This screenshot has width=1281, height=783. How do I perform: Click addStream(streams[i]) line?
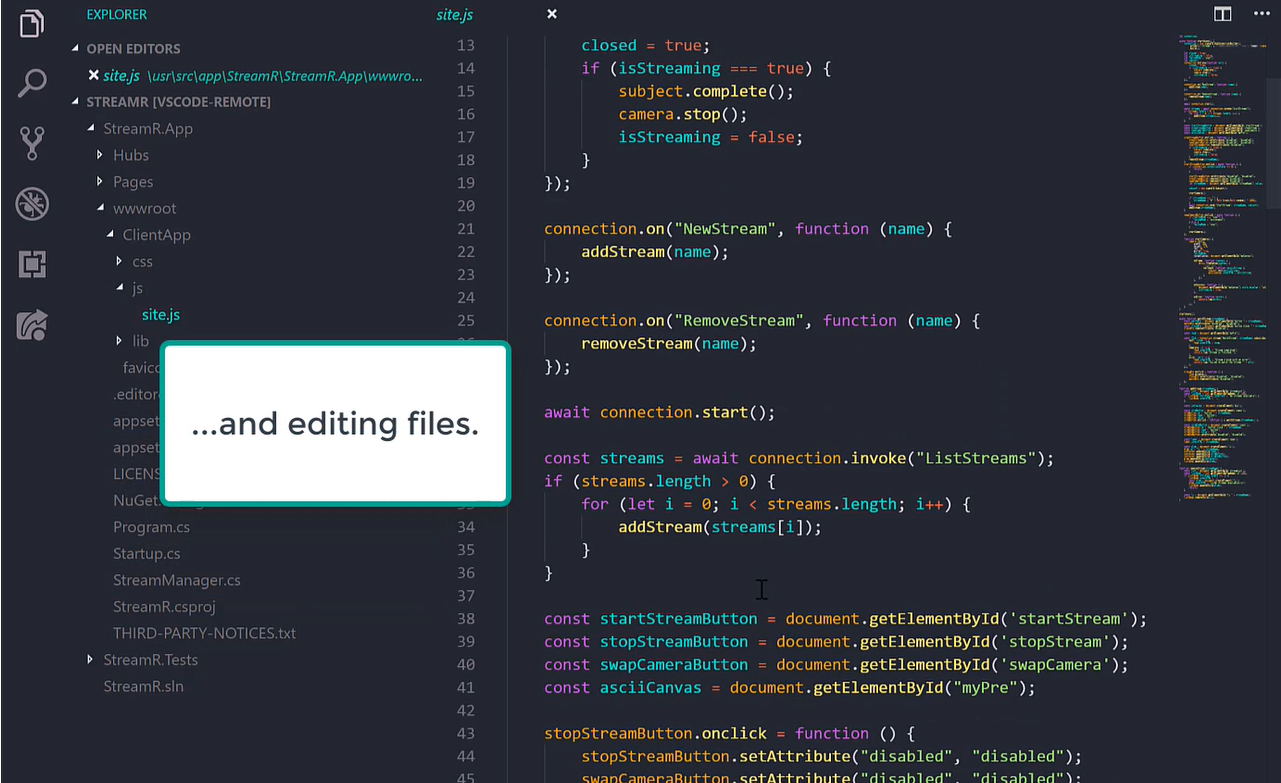point(720,527)
